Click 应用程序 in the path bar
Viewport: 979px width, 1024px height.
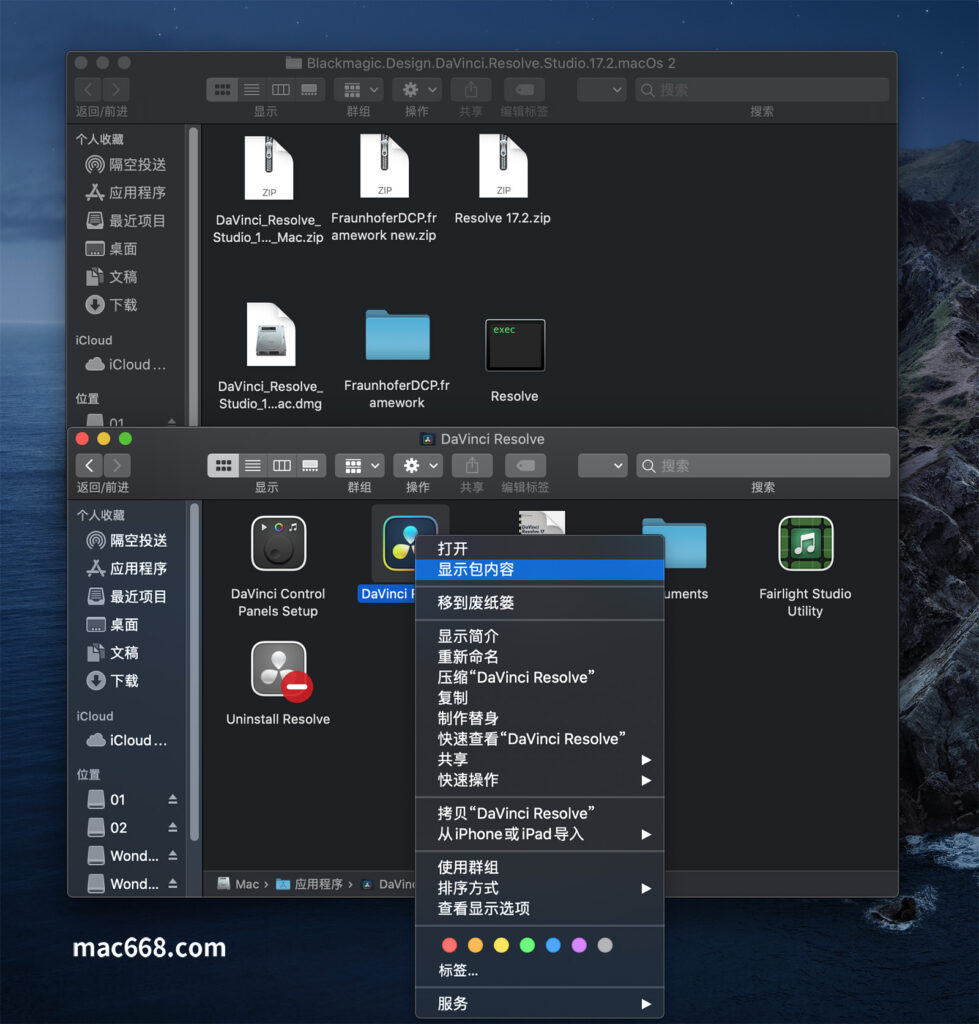(x=310, y=884)
